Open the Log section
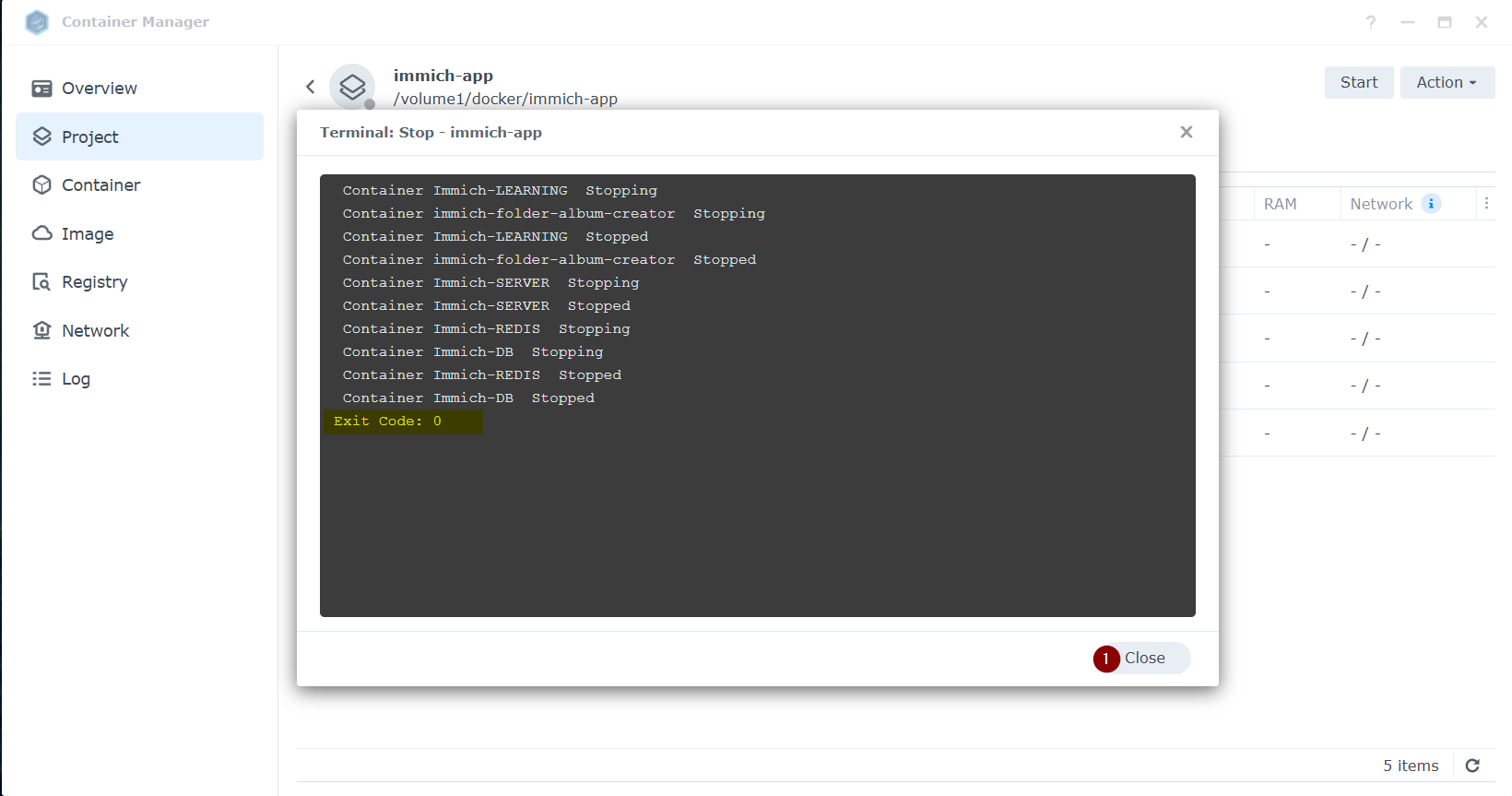1512x796 pixels. (139, 379)
